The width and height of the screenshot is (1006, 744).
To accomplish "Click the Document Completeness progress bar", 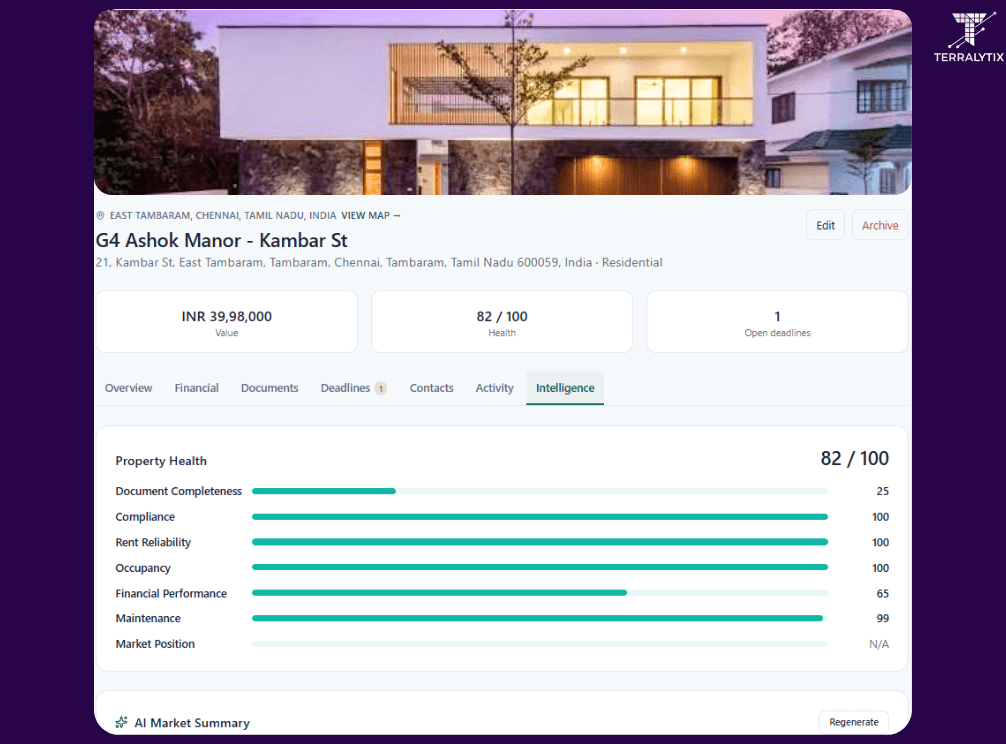I will point(540,491).
